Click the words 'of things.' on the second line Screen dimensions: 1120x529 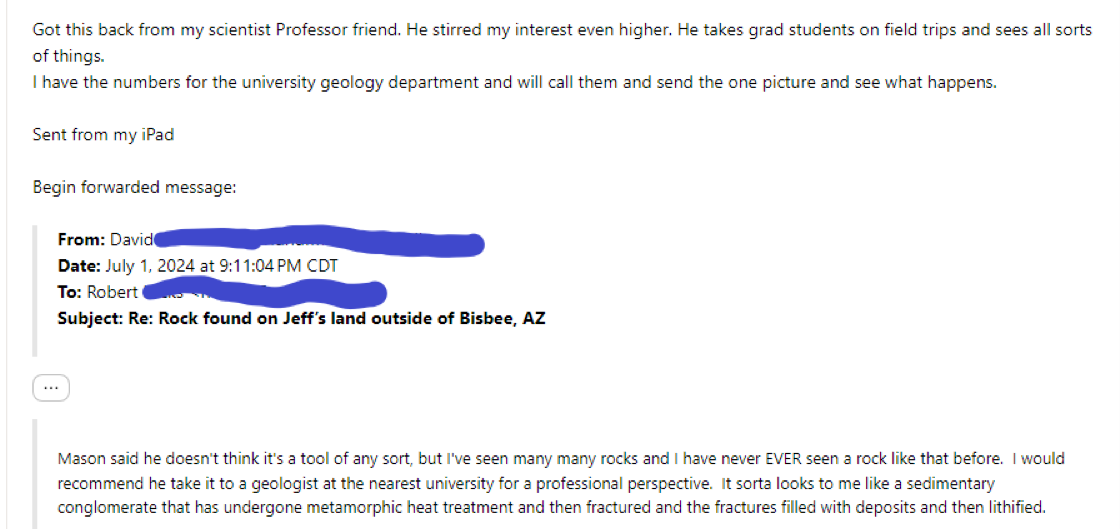click(69, 56)
